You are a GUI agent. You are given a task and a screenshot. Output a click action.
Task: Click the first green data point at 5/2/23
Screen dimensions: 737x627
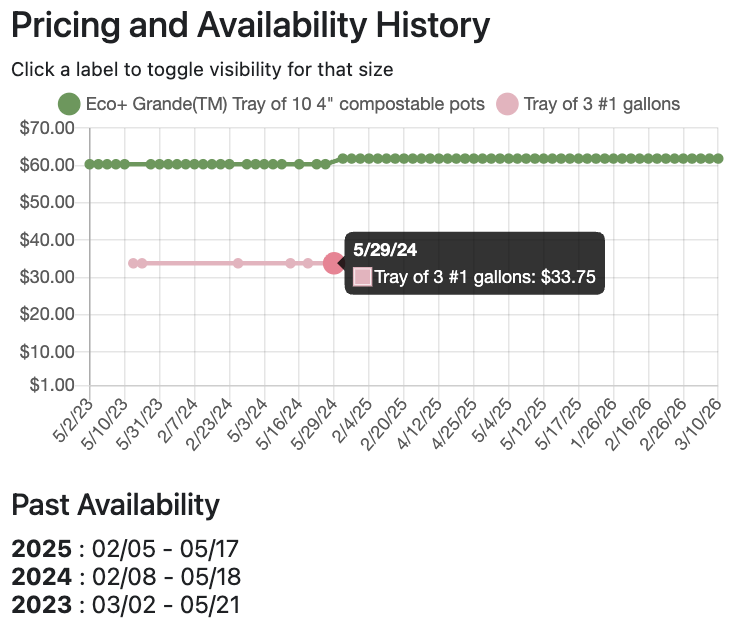(x=90, y=164)
